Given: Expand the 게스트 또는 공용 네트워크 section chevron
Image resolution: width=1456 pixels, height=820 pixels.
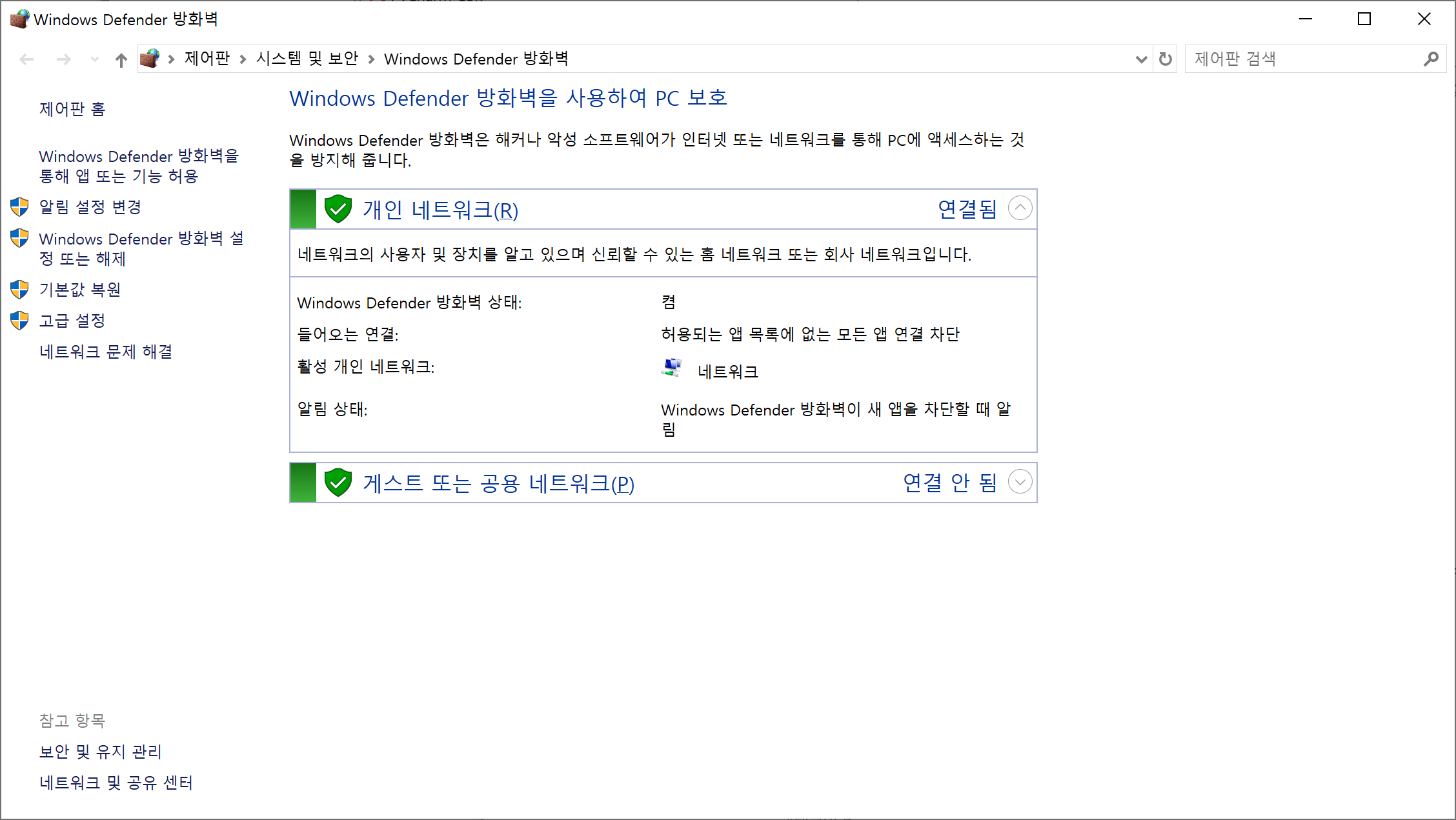Looking at the screenshot, I should pos(1020,482).
